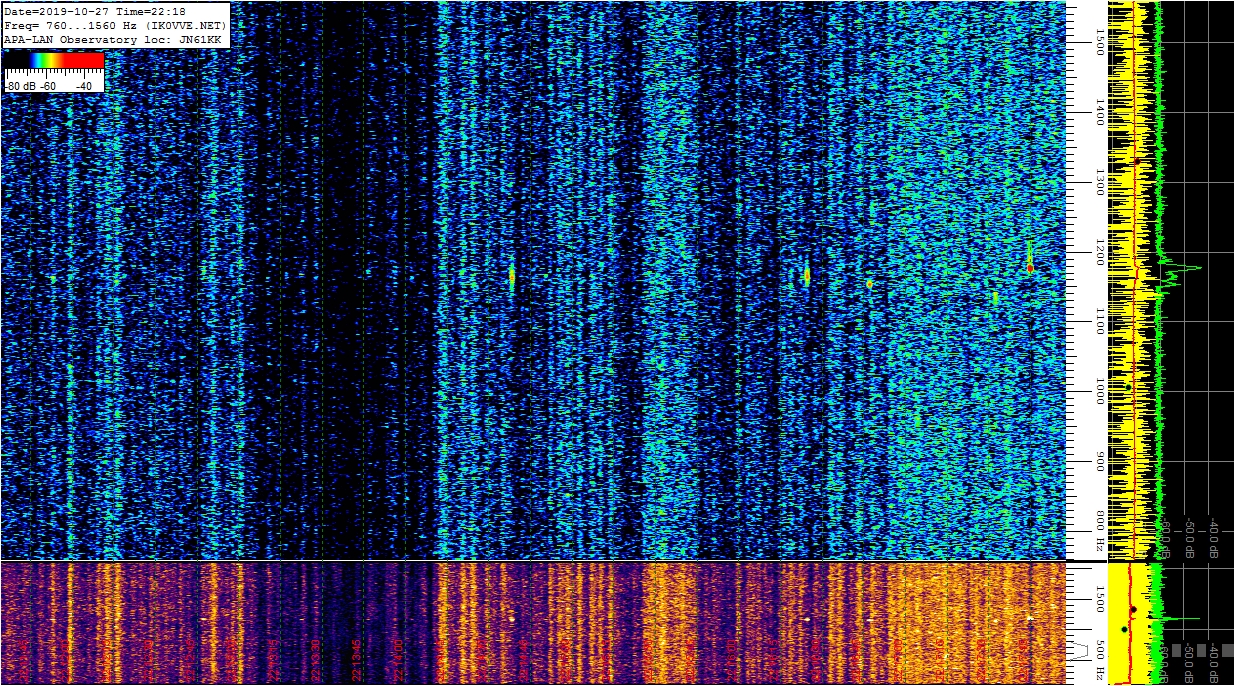Click the passband bracket marker on lower axis
Viewport: 1235px width, 686px height.
1081,651
